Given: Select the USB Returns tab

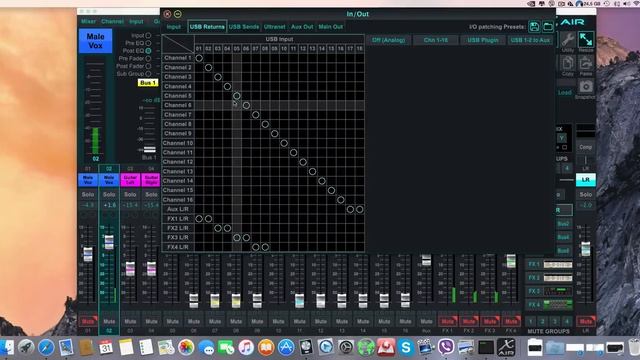Looking at the screenshot, I should click(x=207, y=27).
